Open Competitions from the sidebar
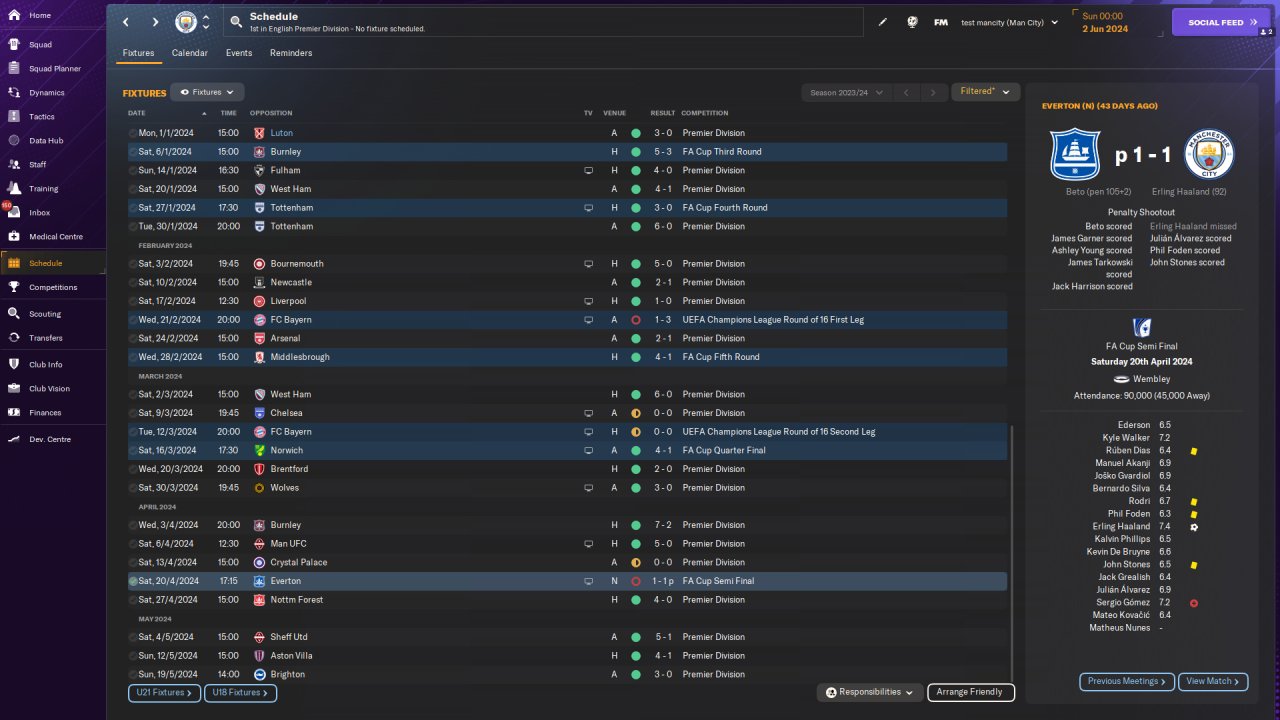The image size is (1280, 720). (53, 287)
